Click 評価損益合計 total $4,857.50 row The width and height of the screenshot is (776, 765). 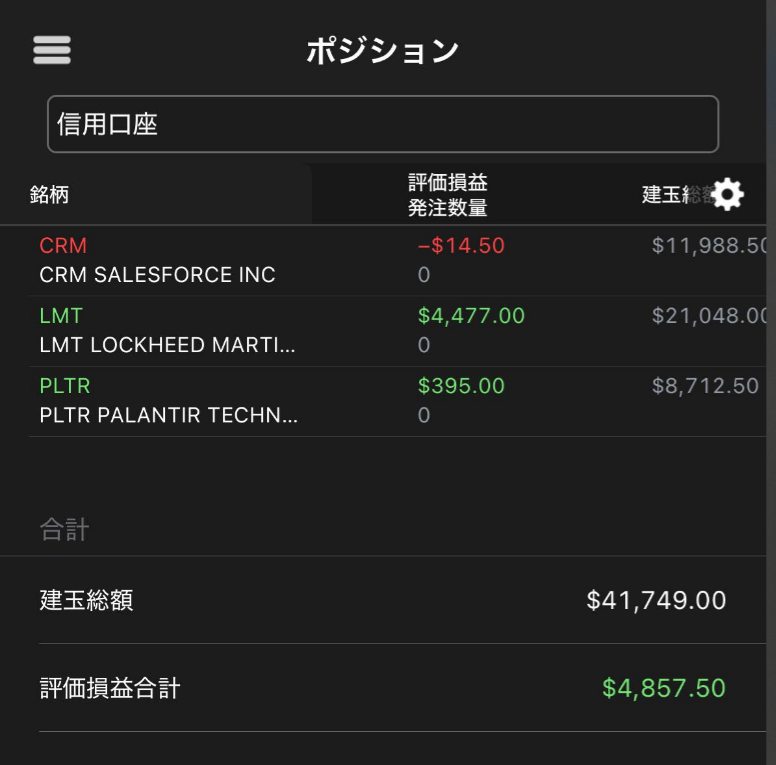(x=383, y=688)
